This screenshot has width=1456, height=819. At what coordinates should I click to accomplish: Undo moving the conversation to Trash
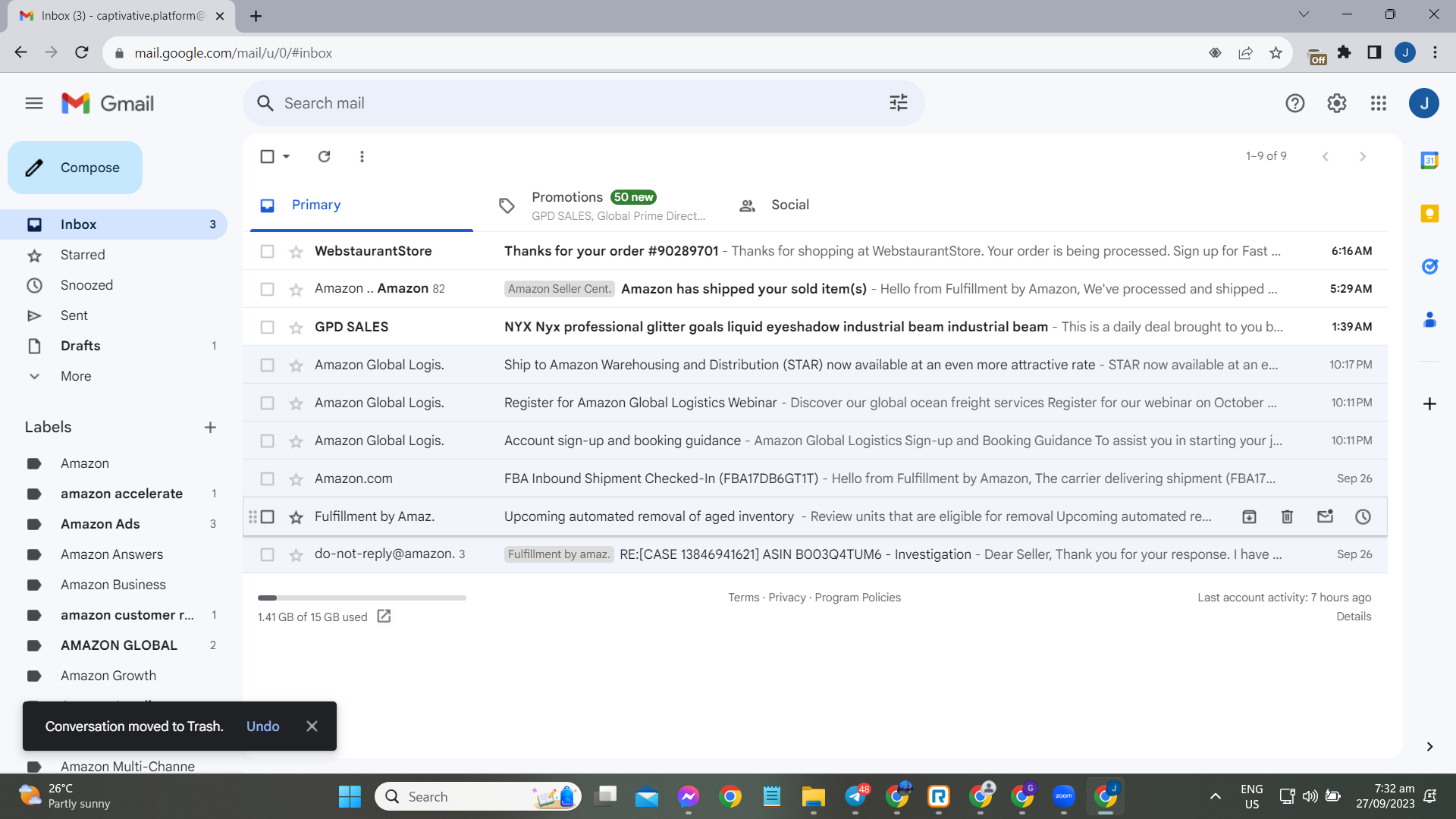click(x=263, y=726)
